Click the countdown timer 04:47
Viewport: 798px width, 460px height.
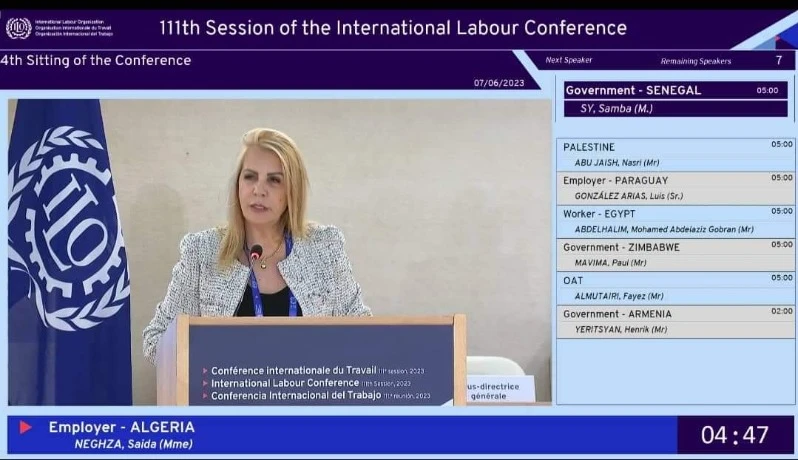734,435
